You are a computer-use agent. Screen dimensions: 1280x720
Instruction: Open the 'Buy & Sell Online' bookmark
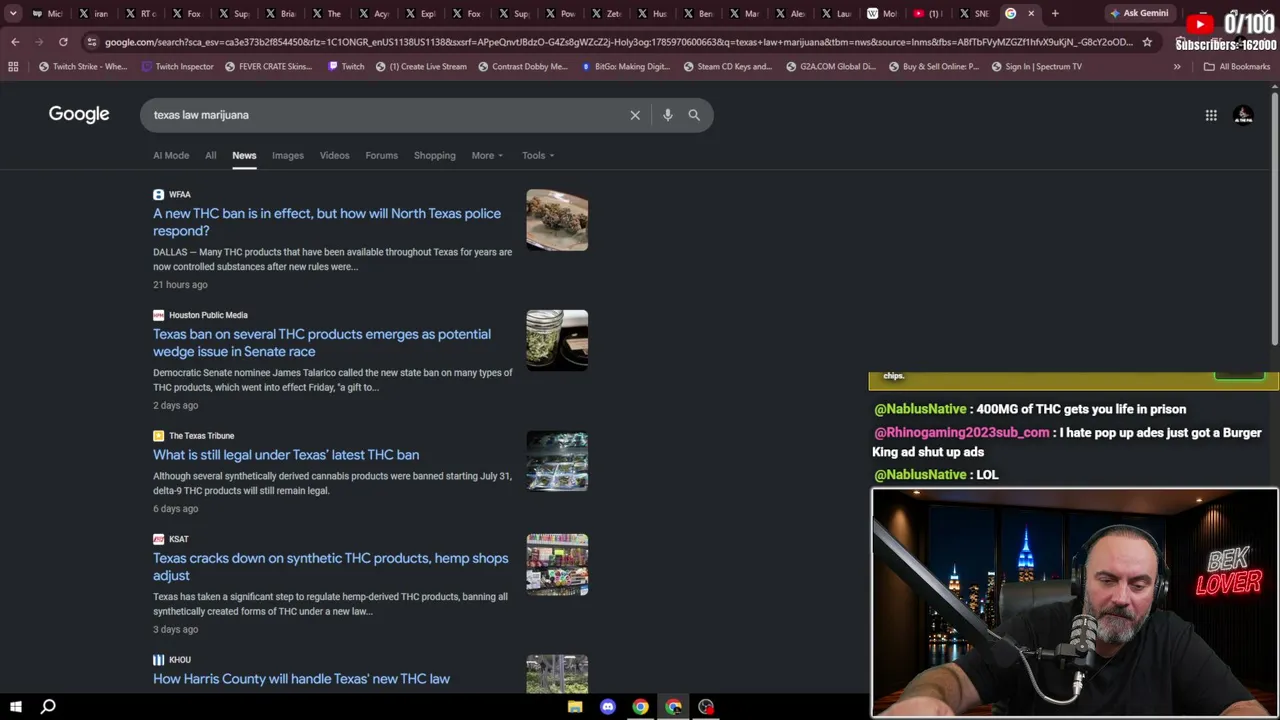coord(933,67)
